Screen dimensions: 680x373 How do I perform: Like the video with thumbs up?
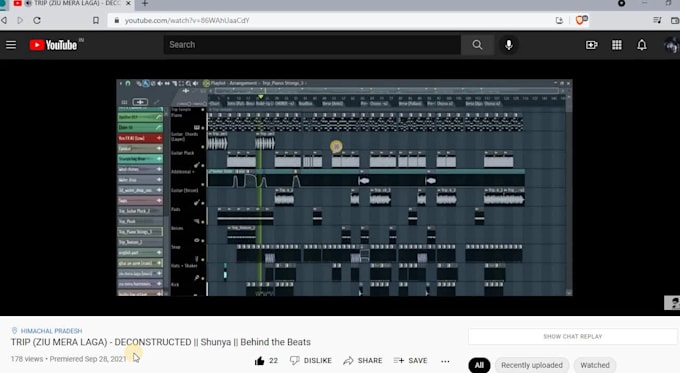pyautogui.click(x=260, y=360)
